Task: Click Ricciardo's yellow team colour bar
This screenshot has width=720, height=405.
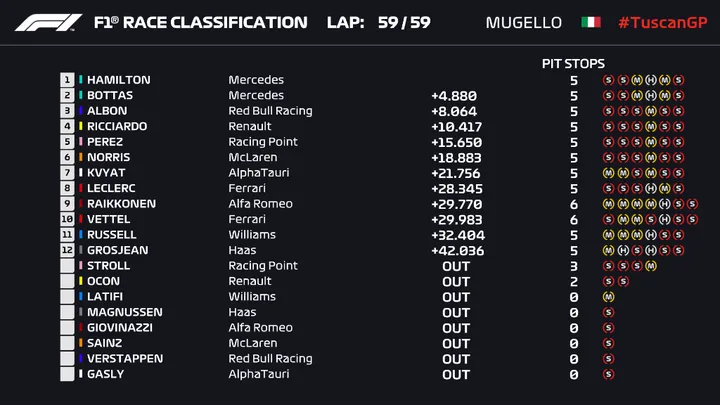Action: coord(81,126)
